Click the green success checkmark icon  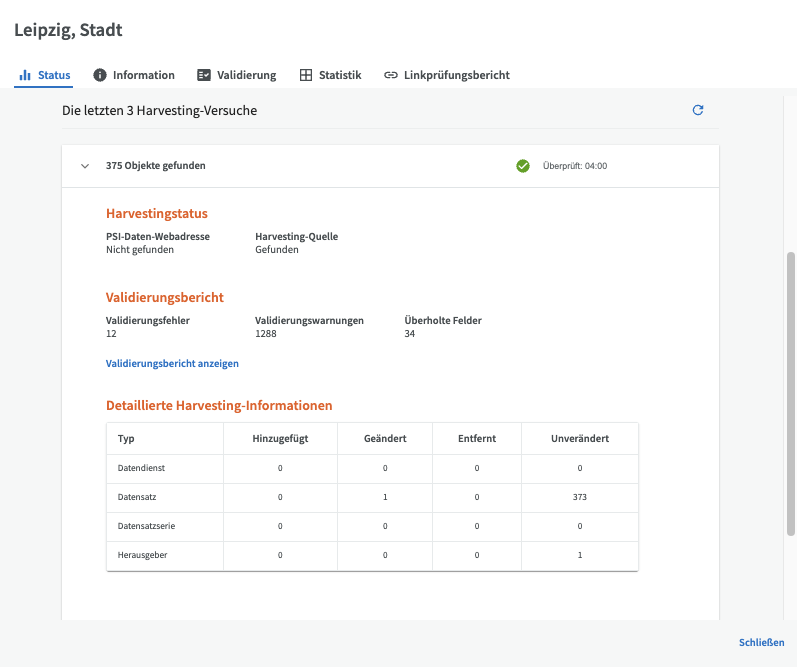point(523,166)
